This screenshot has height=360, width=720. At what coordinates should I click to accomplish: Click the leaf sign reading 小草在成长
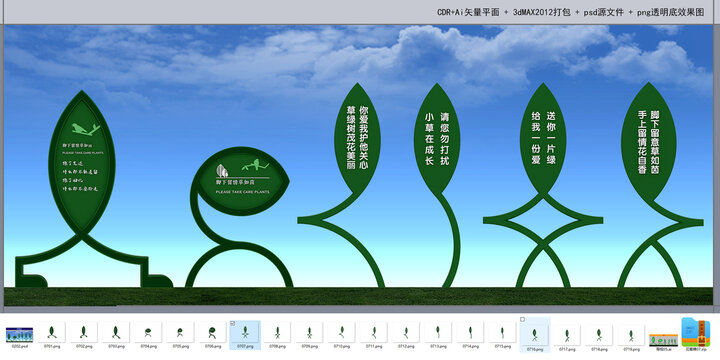click(x=437, y=139)
